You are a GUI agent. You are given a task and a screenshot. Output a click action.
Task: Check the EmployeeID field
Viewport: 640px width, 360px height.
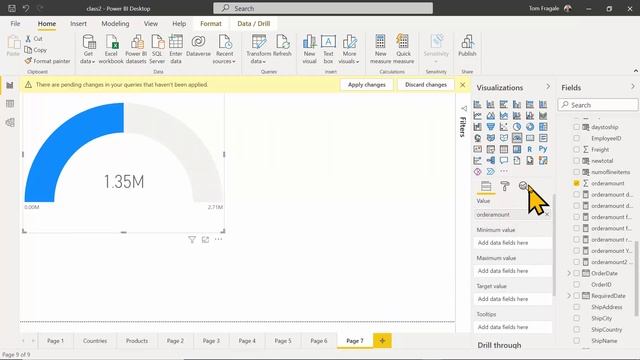[x=576, y=138]
